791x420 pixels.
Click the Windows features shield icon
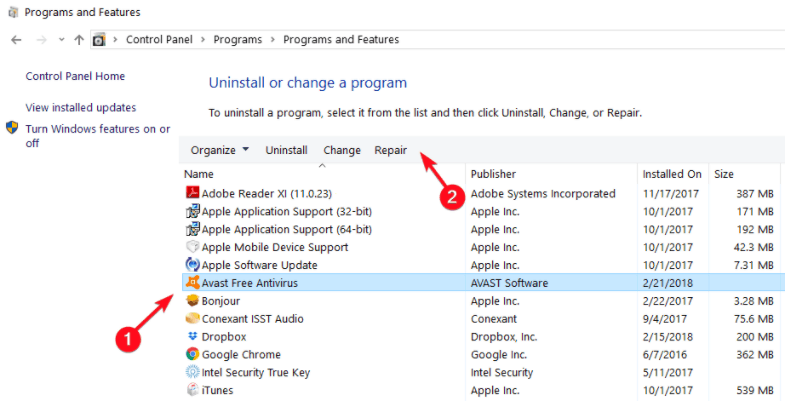12,128
